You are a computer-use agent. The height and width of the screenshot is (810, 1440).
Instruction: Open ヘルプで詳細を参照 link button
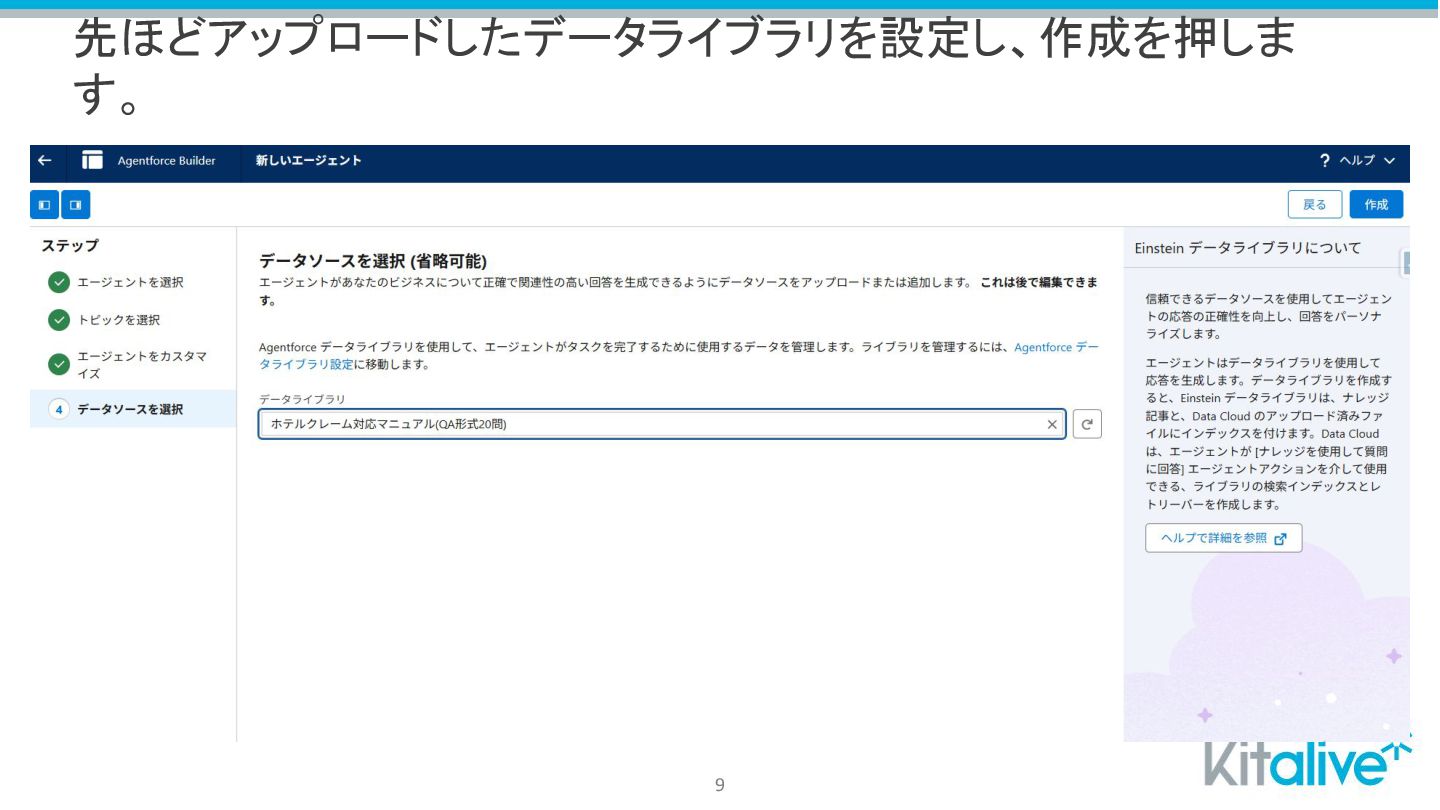(1224, 538)
